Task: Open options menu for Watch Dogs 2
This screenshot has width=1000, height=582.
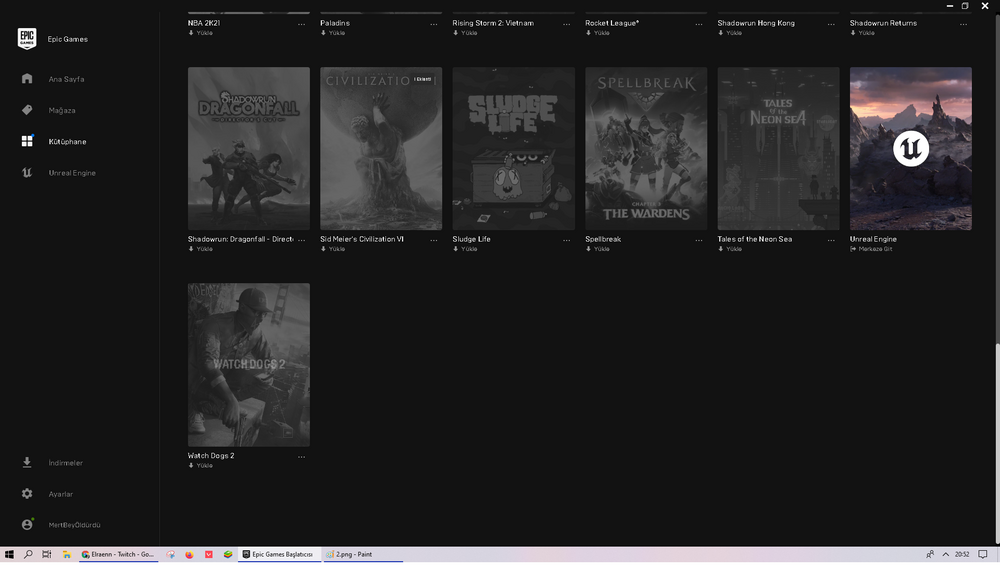Action: coord(302,456)
